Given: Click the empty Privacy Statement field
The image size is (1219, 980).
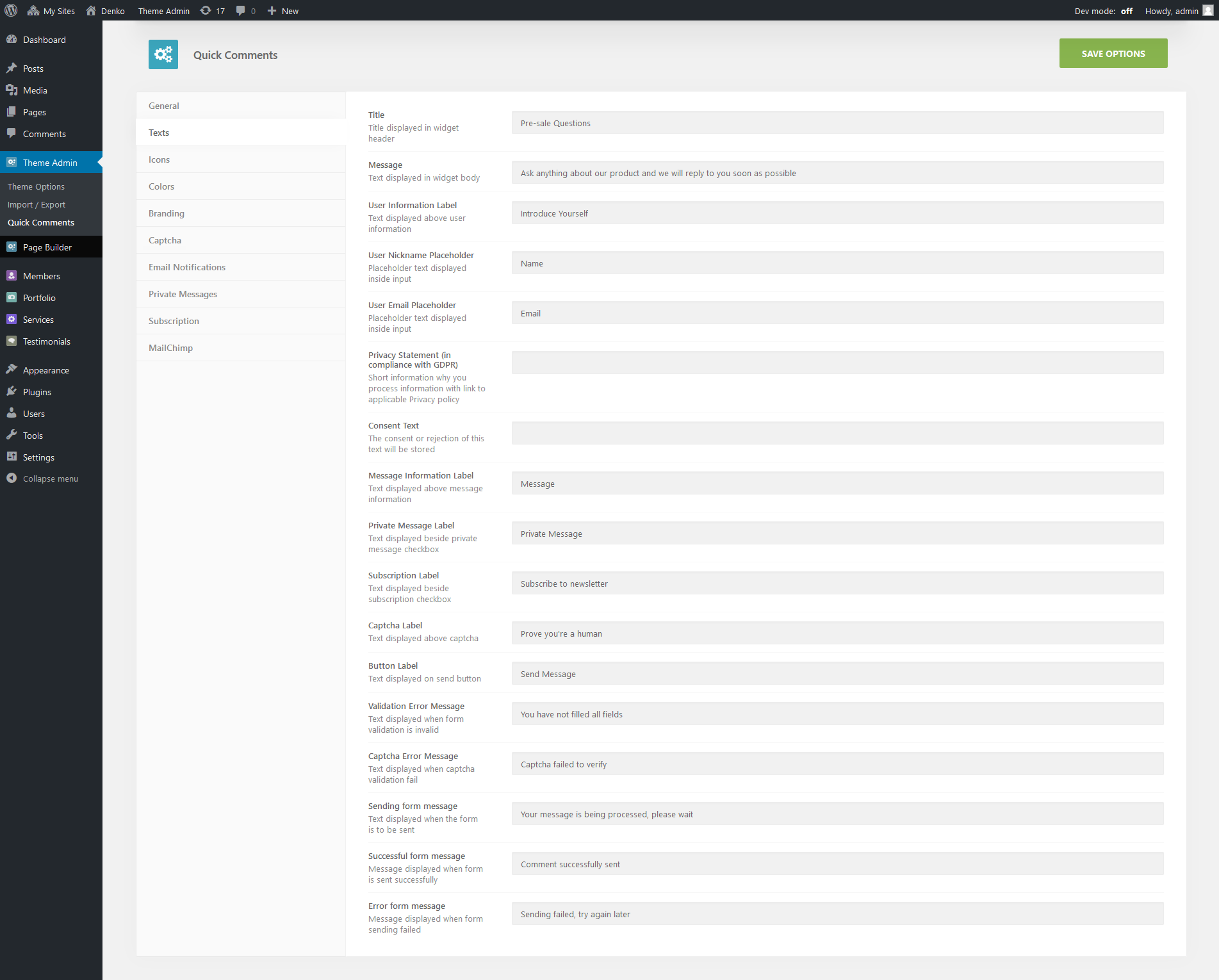Looking at the screenshot, I should pos(837,363).
